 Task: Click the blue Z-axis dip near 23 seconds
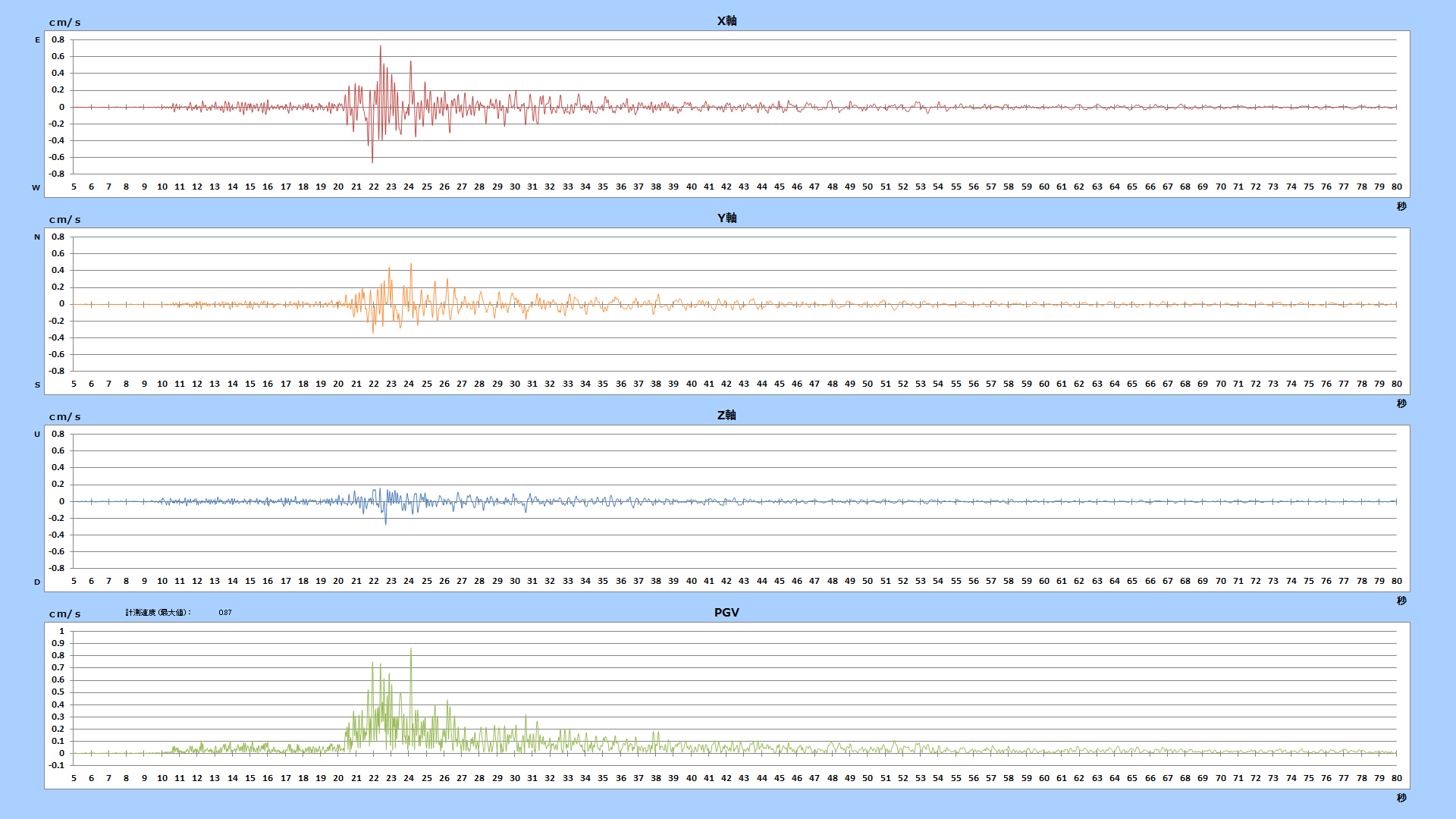pyautogui.click(x=385, y=522)
